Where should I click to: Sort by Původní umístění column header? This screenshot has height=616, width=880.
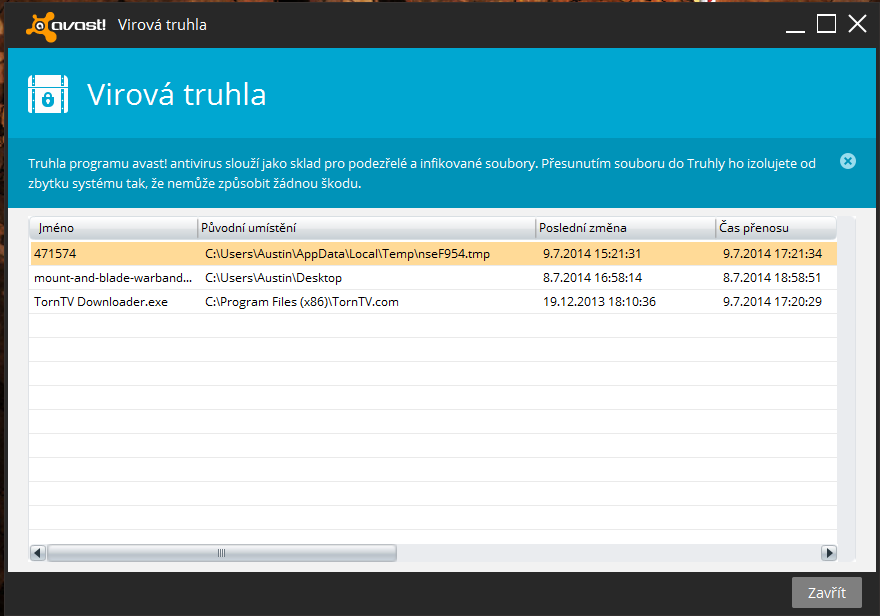367,228
